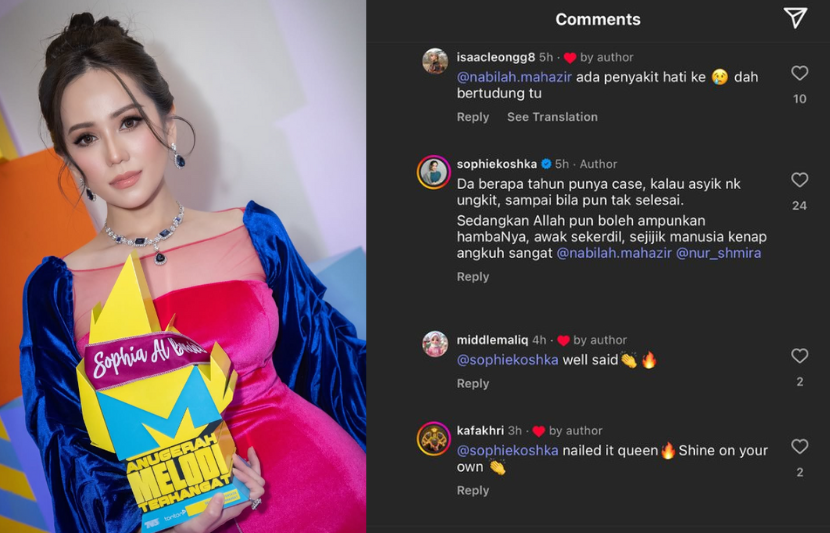Tap the share paper-plane icon
This screenshot has width=830, height=533.
tap(795, 18)
